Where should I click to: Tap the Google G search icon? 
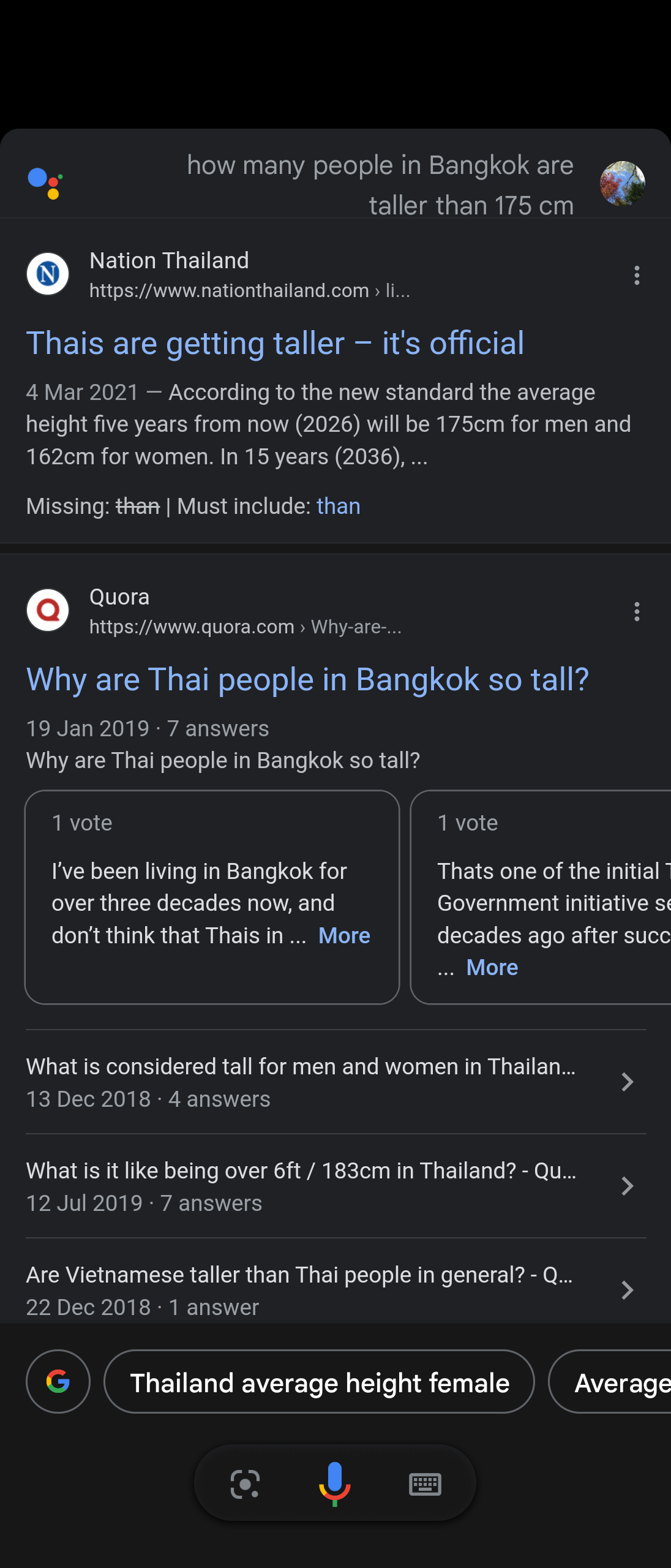(58, 1381)
